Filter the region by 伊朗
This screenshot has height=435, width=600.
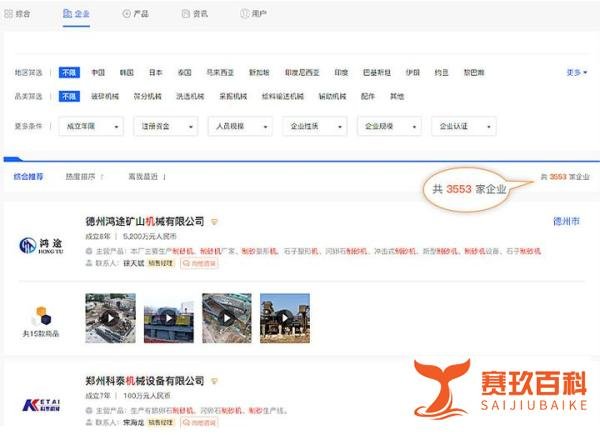(x=412, y=72)
